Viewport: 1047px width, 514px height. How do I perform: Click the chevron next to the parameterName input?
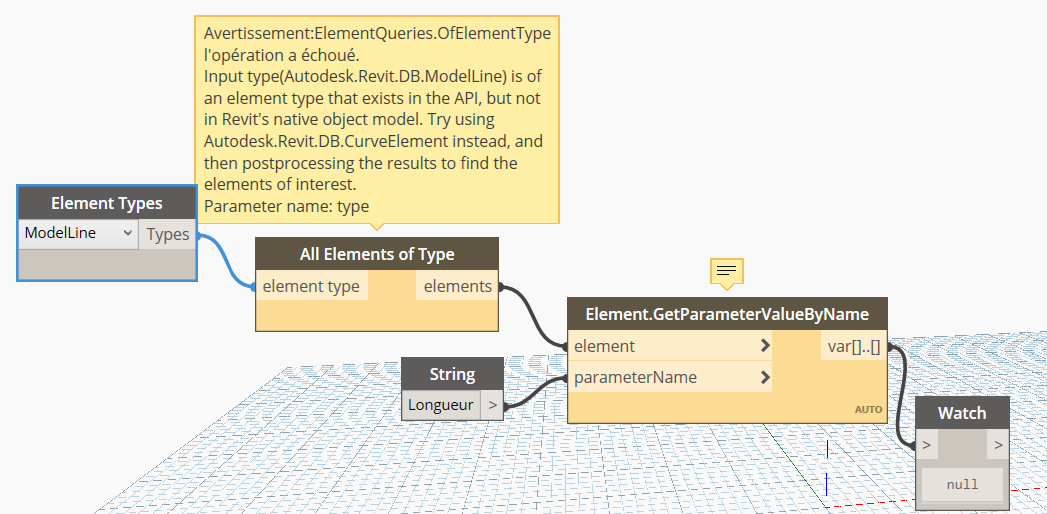point(765,377)
